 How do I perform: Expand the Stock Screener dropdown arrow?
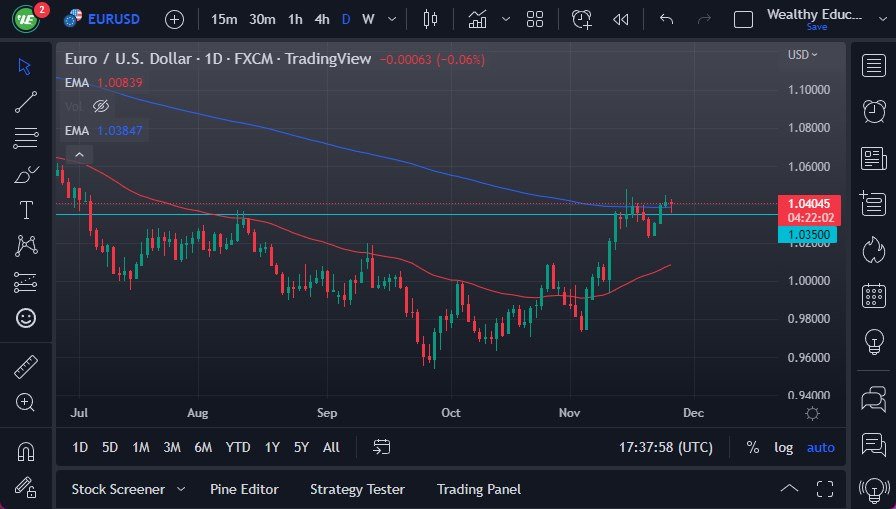pos(181,489)
